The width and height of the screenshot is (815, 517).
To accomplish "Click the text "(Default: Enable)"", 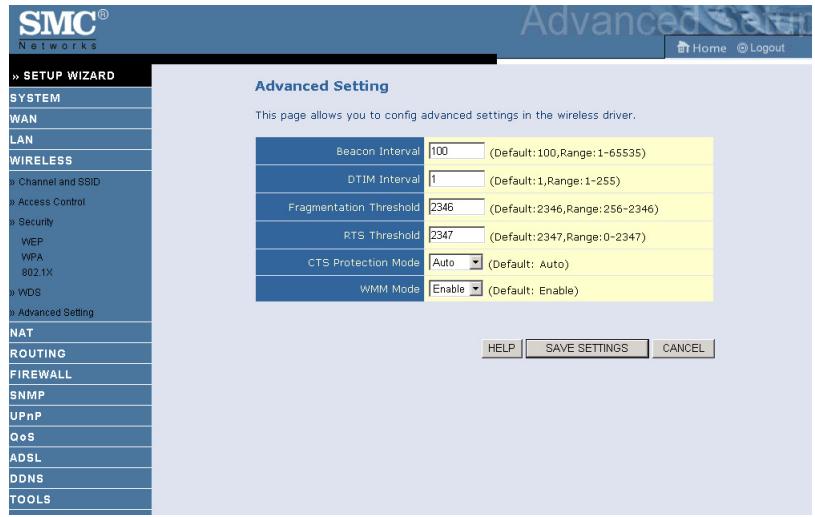I will click(533, 290).
